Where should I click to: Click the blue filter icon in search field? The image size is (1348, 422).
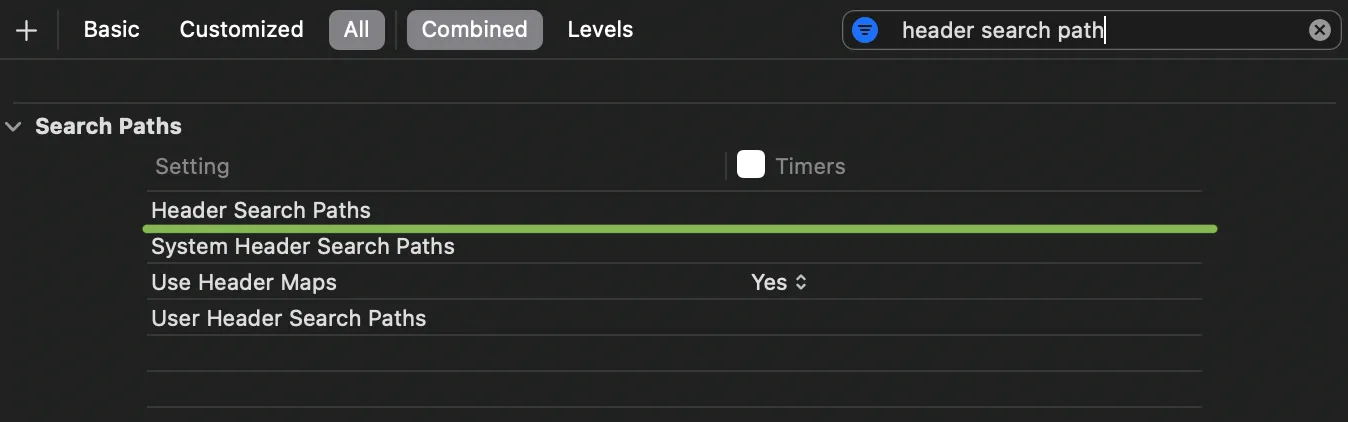click(865, 30)
